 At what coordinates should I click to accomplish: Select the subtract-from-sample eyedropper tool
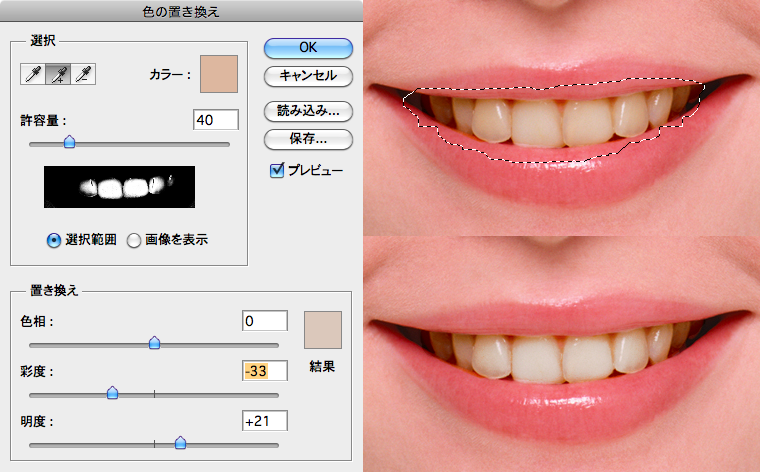point(83,74)
